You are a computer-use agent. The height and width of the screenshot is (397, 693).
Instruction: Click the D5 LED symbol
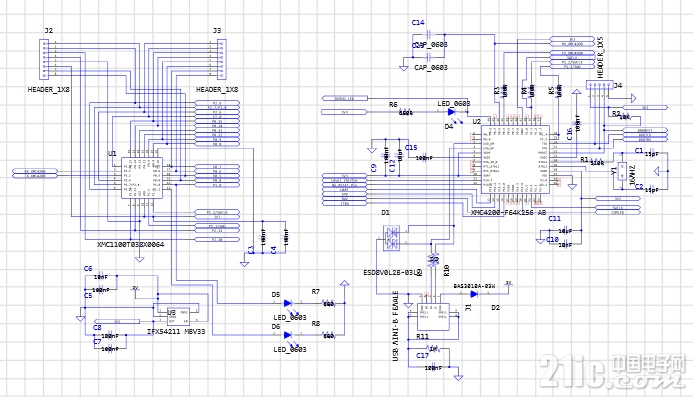pos(287,303)
